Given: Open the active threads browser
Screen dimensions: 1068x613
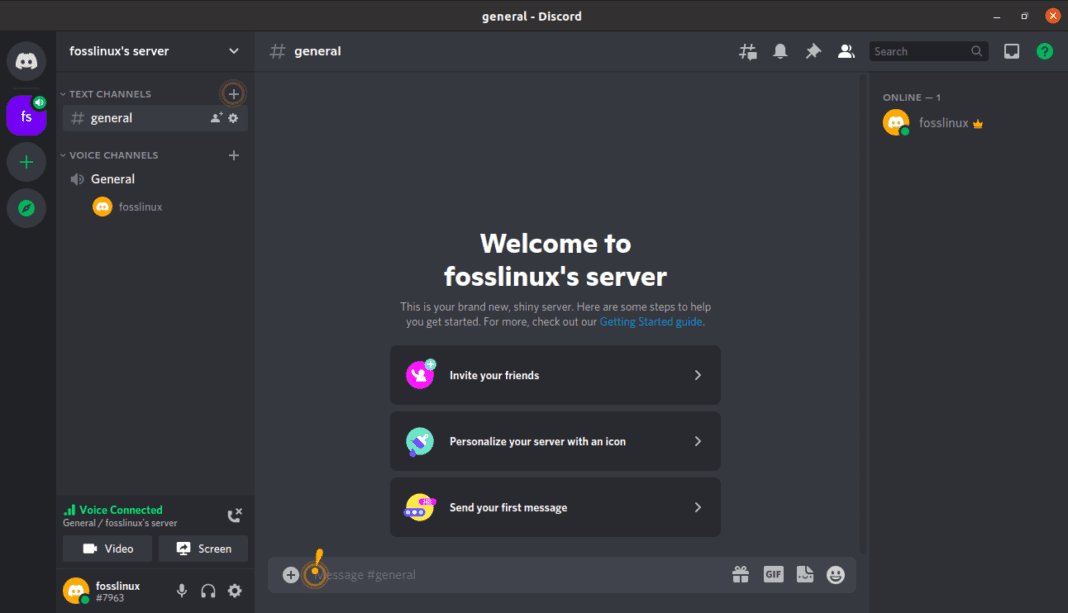Looking at the screenshot, I should (747, 50).
